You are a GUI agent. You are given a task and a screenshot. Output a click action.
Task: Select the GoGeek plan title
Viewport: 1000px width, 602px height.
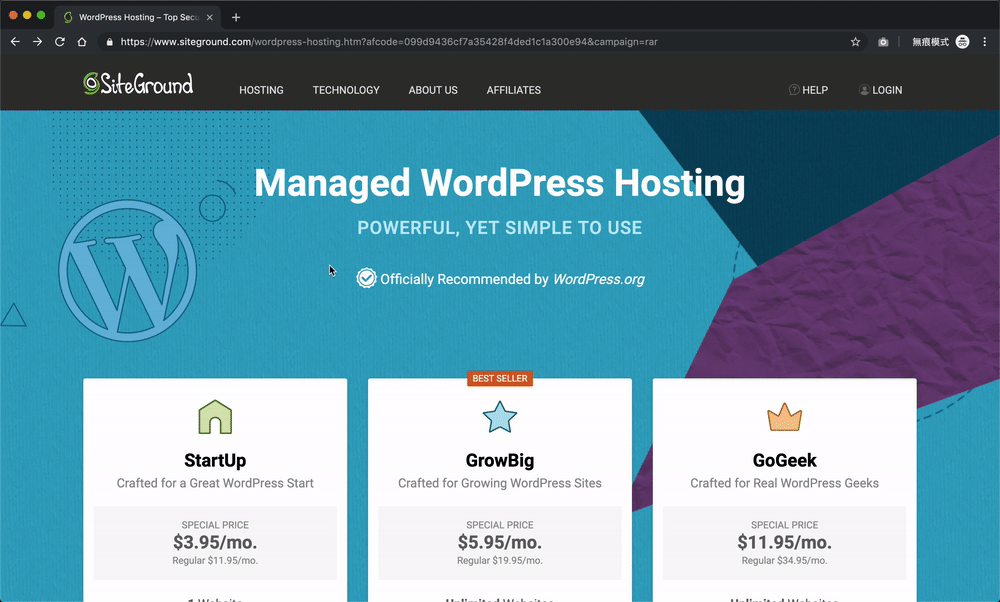(x=784, y=460)
